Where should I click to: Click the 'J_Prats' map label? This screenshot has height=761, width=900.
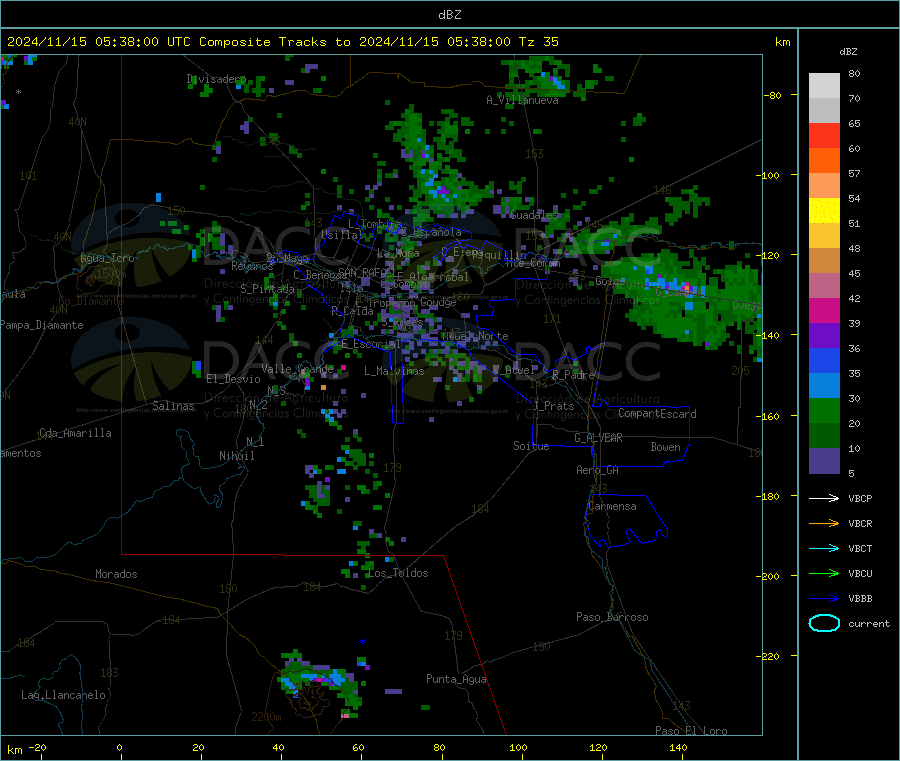pyautogui.click(x=554, y=406)
